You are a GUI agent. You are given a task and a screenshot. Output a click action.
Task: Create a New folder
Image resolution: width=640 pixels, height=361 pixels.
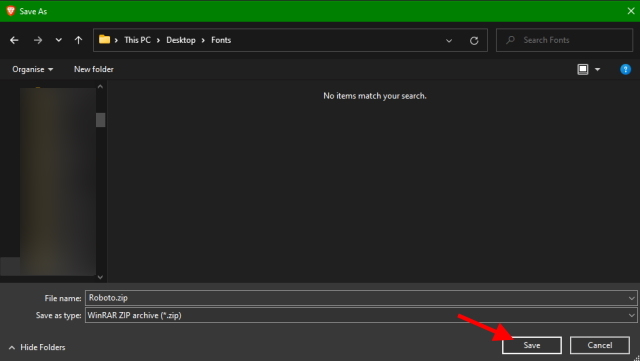(93, 69)
